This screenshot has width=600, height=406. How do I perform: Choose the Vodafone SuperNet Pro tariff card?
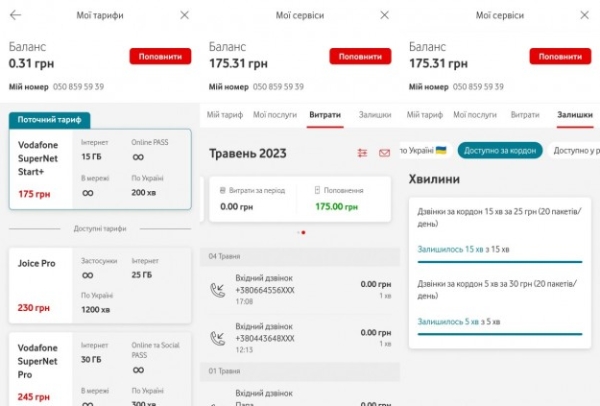(x=100, y=369)
